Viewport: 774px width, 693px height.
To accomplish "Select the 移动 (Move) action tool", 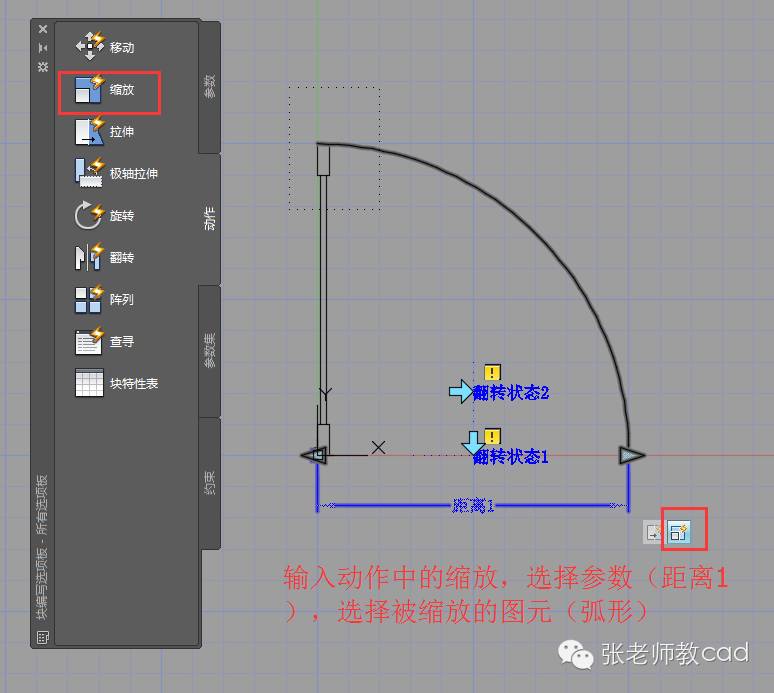I will click(x=106, y=47).
